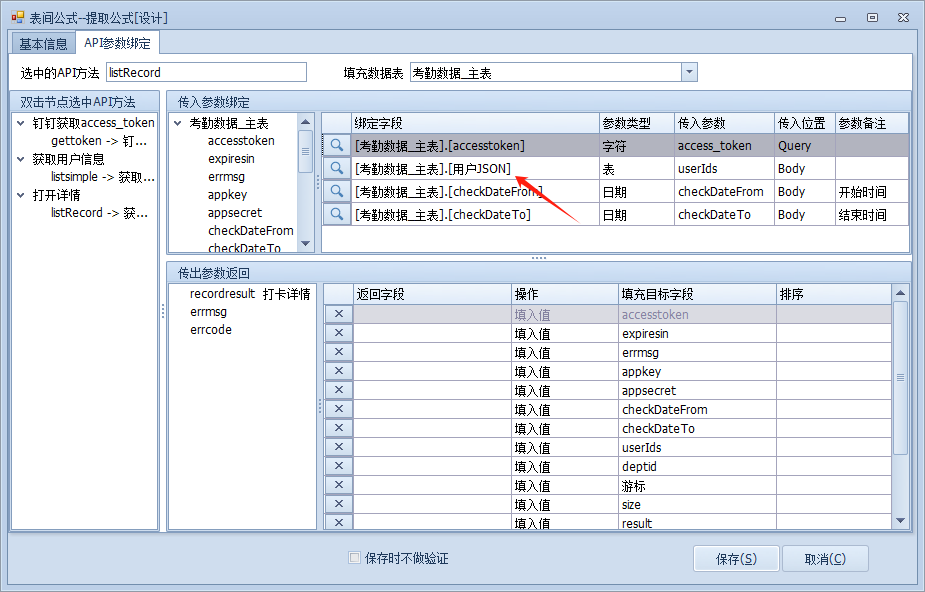This screenshot has width=925, height=592.
Task: Click magnifier icon for accesstoken binding row
Action: [337, 146]
